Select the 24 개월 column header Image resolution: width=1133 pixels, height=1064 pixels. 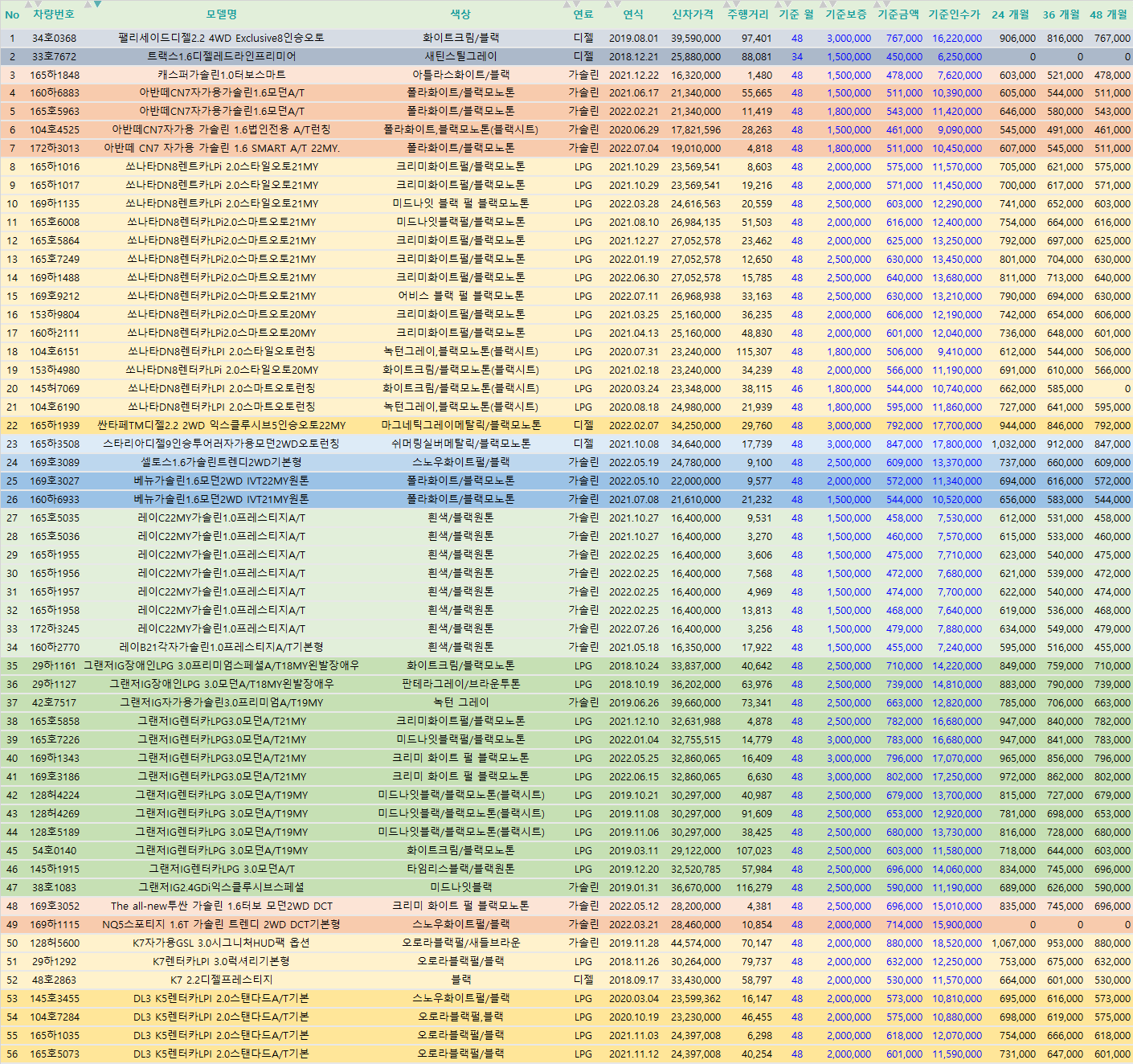click(x=1010, y=14)
